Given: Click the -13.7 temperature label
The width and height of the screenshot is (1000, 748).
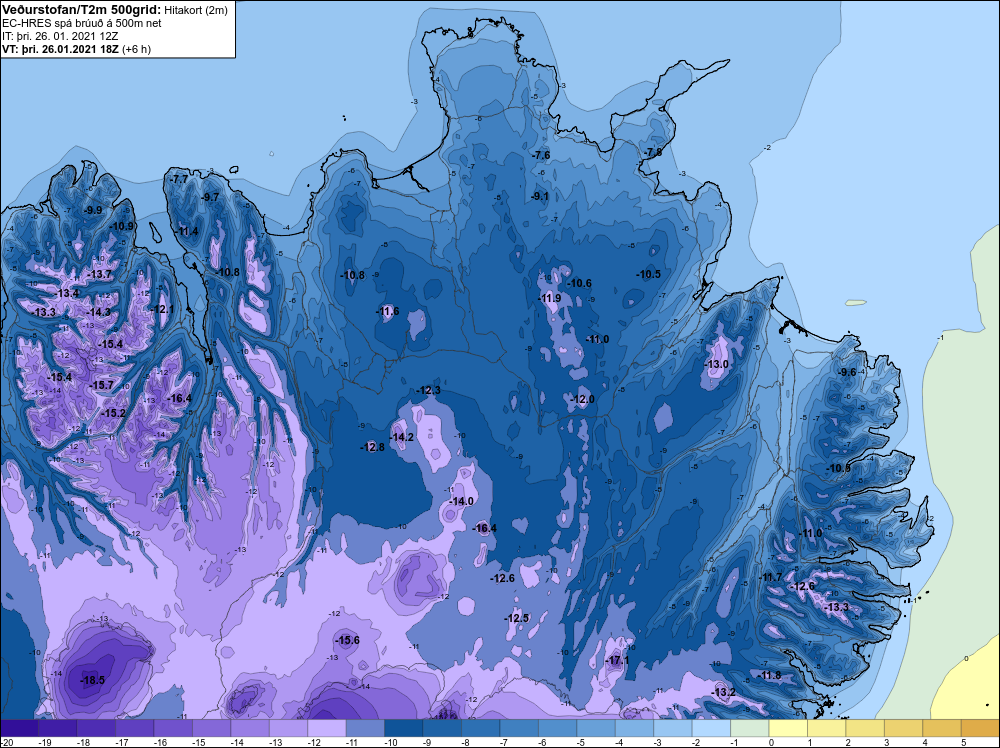Looking at the screenshot, I should [x=99, y=274].
